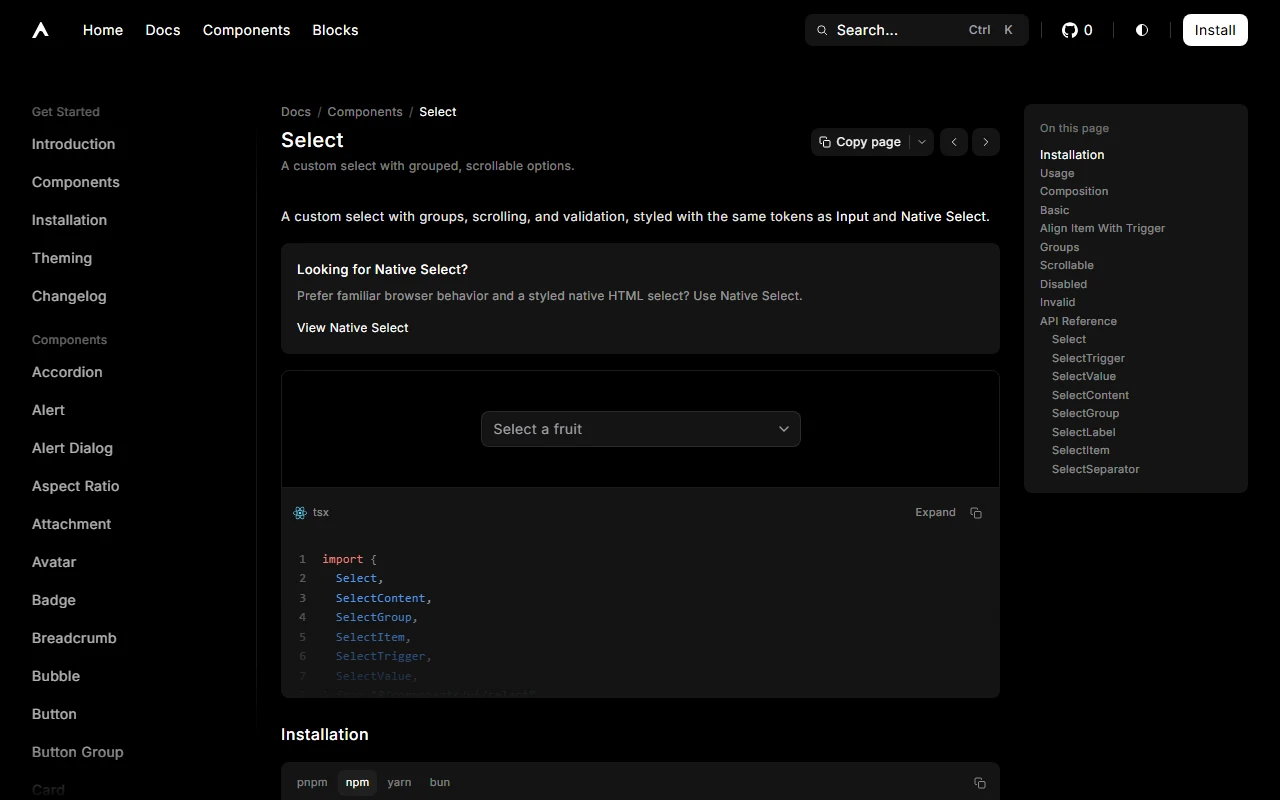
Task: Jump to Usage section
Action: (1057, 173)
